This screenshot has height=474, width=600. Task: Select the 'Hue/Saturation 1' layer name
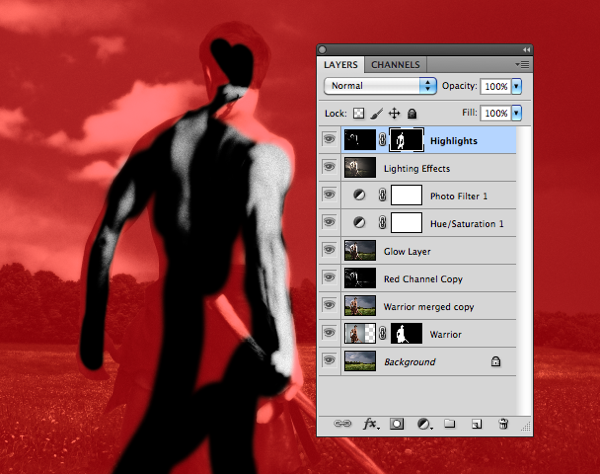coord(466,224)
